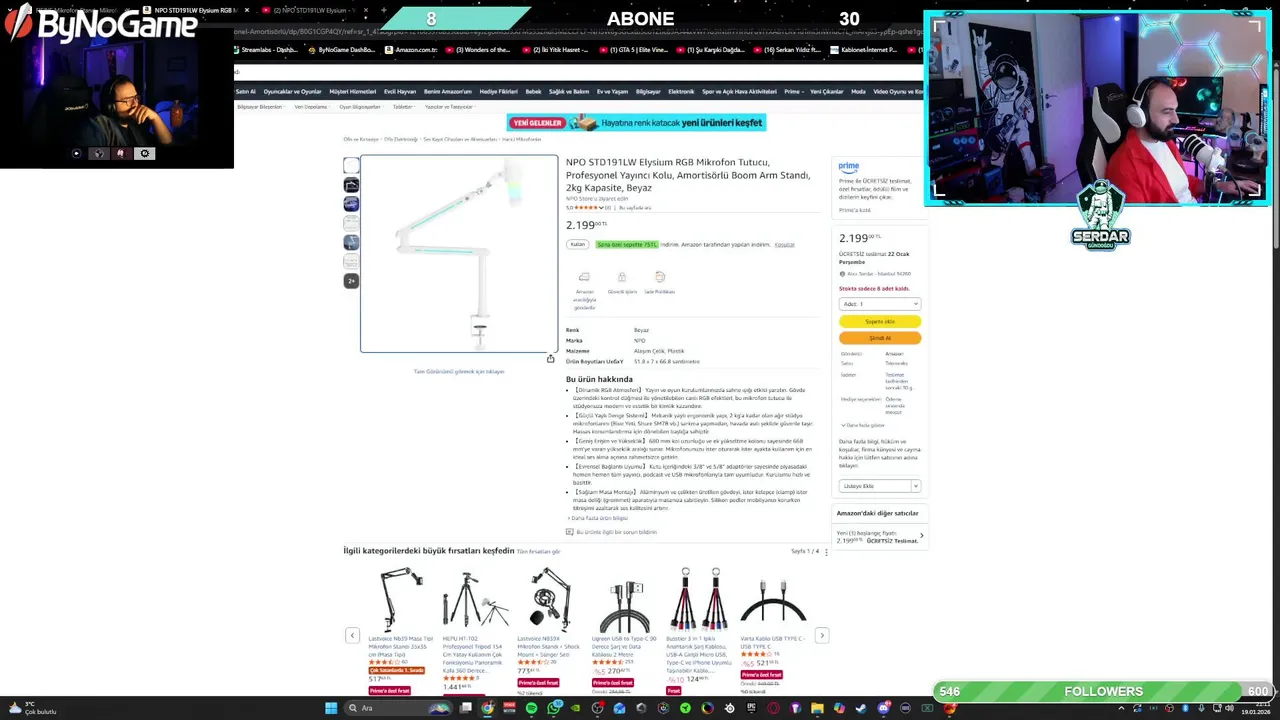The image size is (1280, 720).
Task: Click the Güvenli işlem lock icon
Action: click(x=622, y=277)
